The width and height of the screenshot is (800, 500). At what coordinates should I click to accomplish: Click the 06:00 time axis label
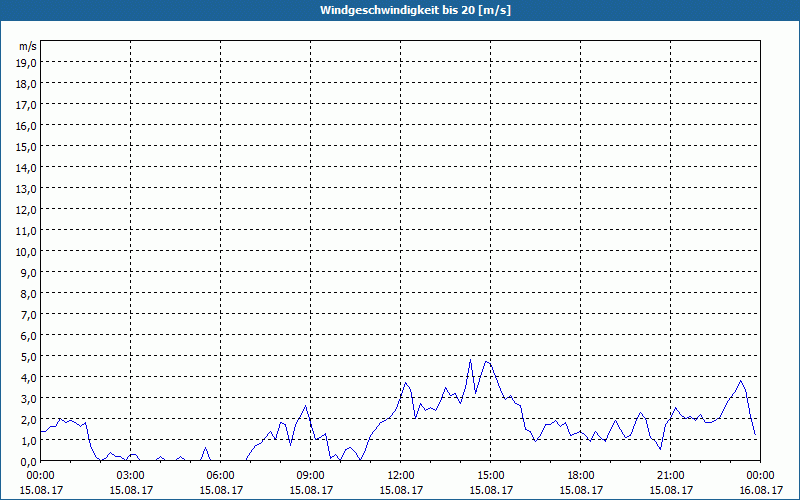click(x=220, y=476)
